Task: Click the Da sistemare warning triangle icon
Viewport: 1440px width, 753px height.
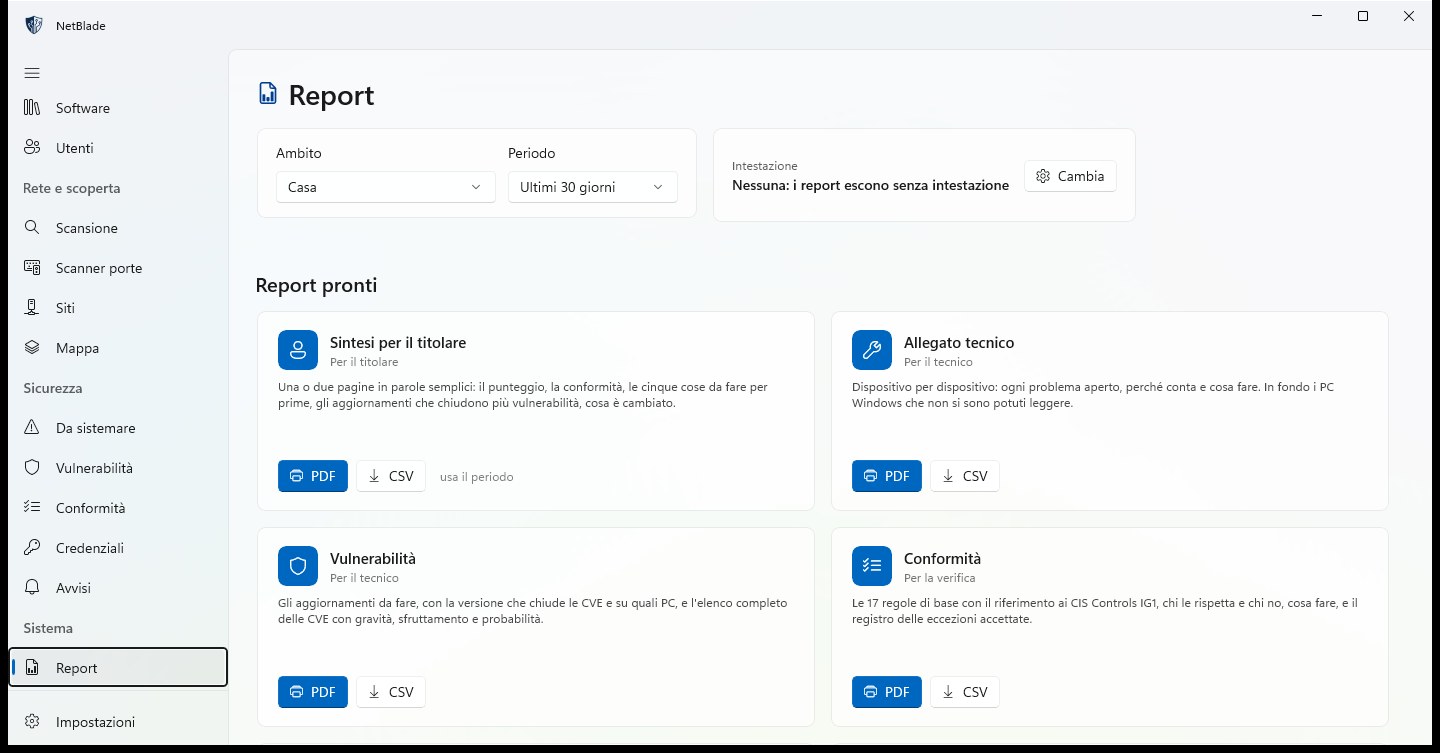Action: click(32, 428)
